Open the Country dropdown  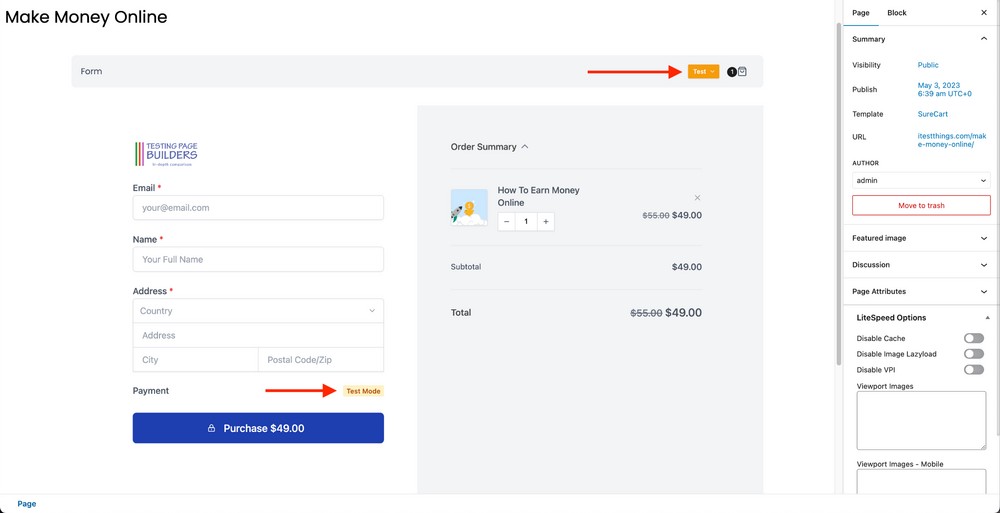coord(258,311)
